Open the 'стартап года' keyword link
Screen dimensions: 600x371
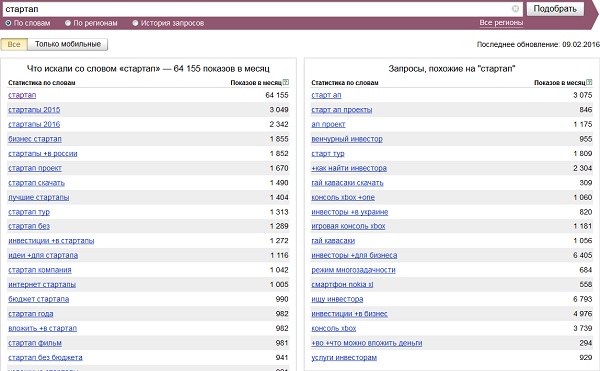[x=31, y=314]
